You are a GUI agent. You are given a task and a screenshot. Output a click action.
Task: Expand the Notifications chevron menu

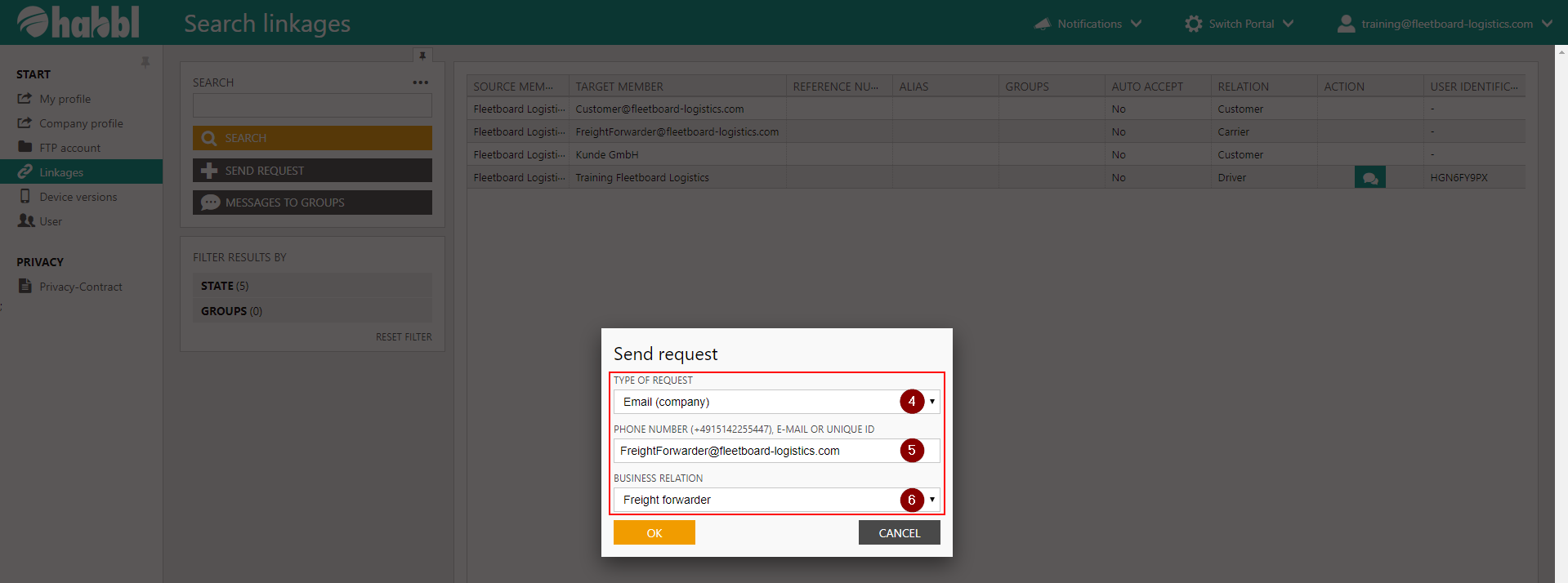(1136, 24)
